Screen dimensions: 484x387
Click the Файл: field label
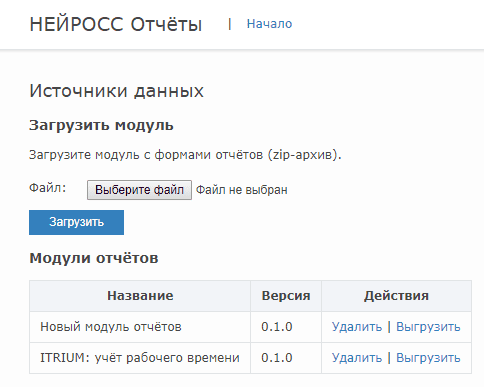click(x=48, y=188)
